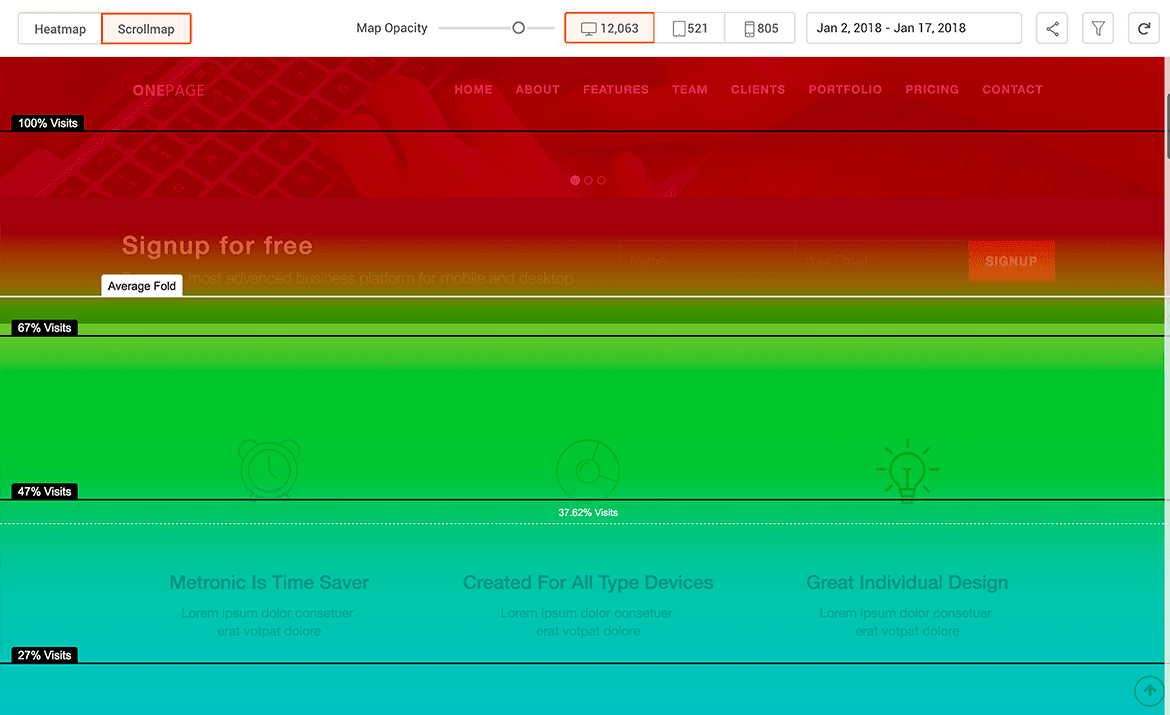Select desktop device with 12,063 visits

610,28
